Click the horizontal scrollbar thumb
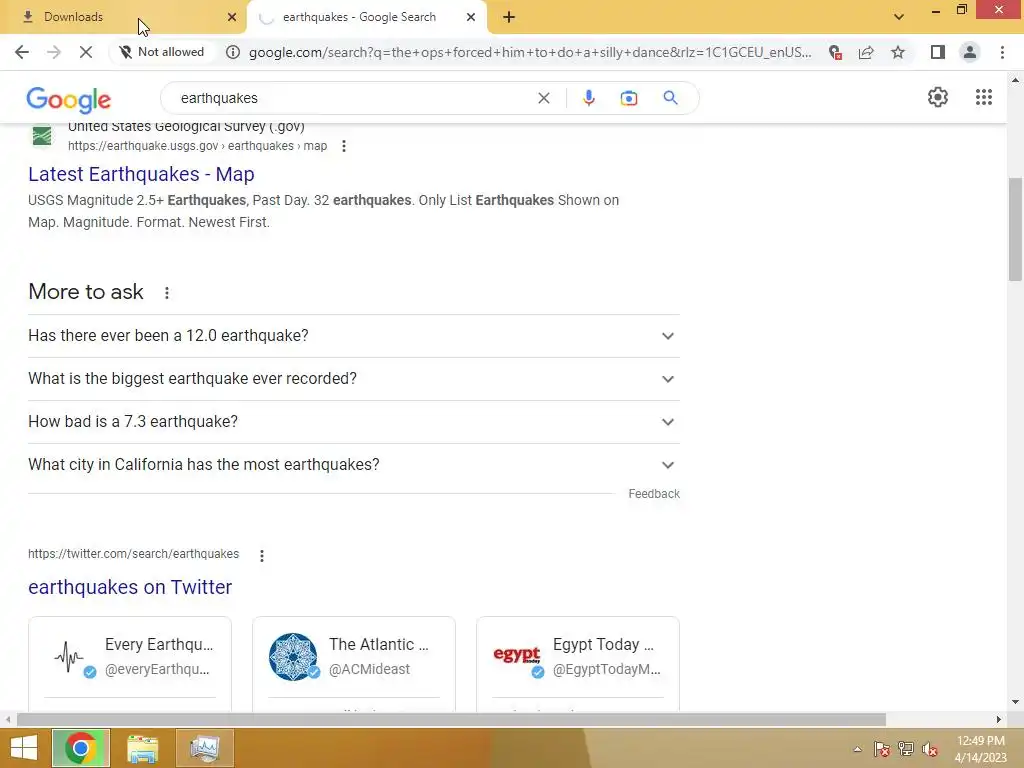Screen dimensions: 1024x768 tap(451, 720)
